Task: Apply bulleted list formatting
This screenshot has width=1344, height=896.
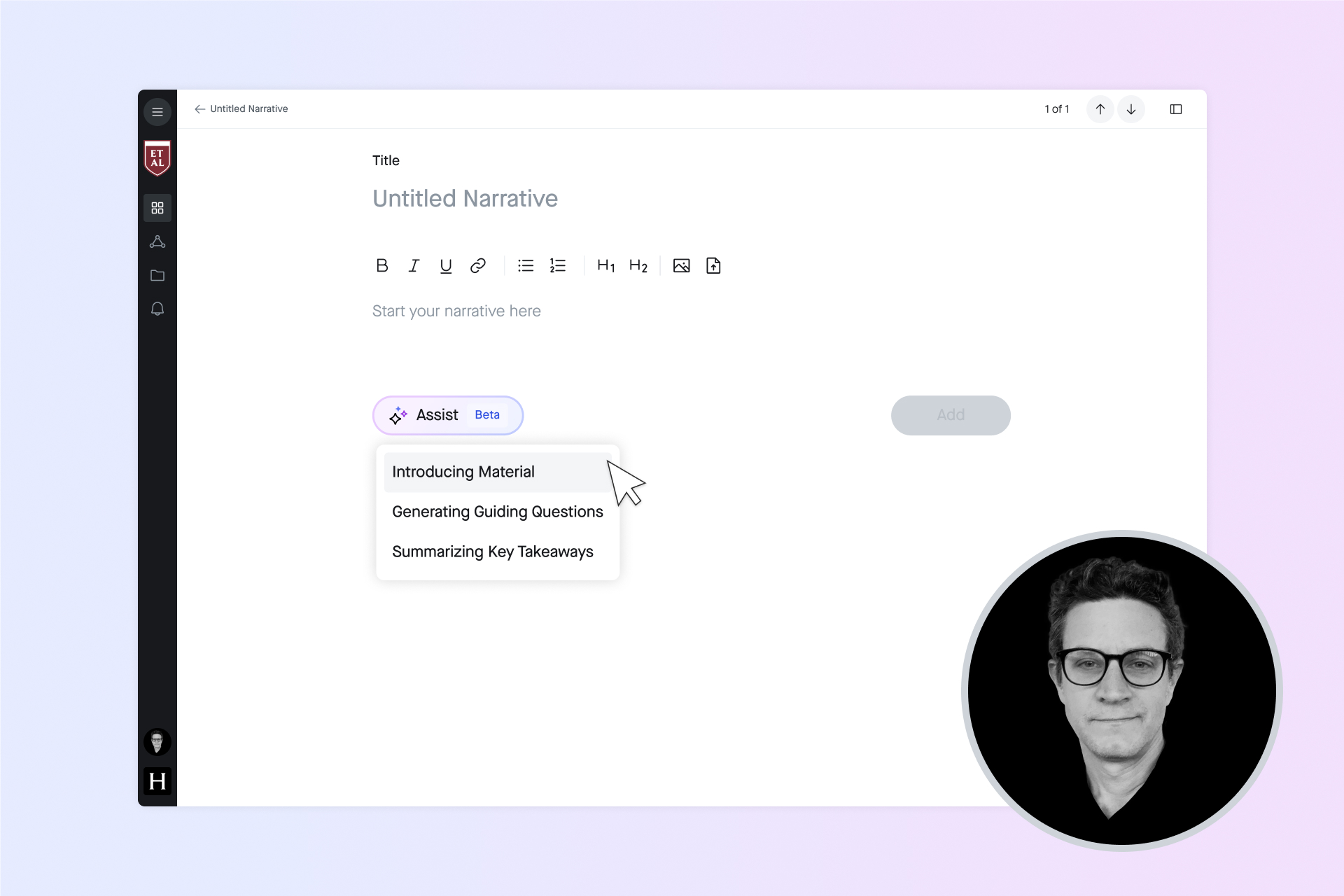Action: [526, 266]
